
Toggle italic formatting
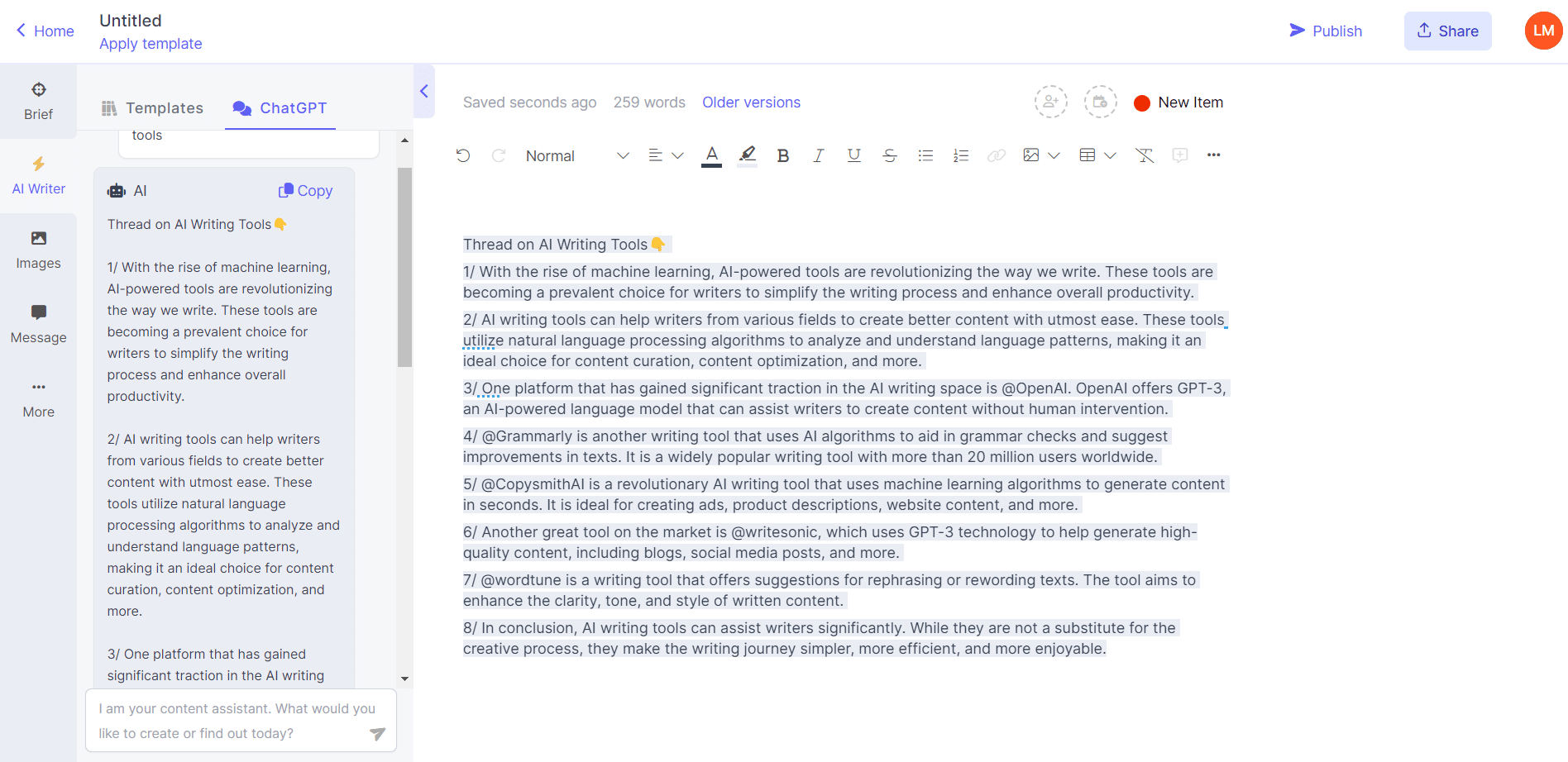[819, 155]
